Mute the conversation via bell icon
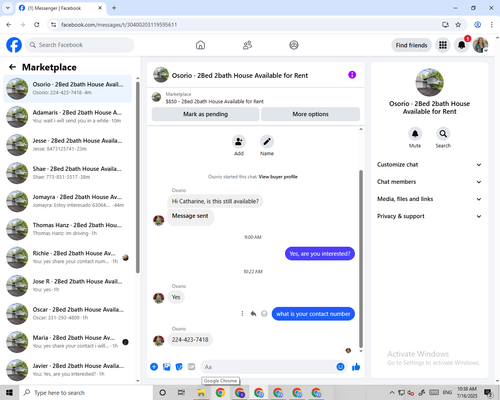Image resolution: width=500 pixels, height=400 pixels. click(x=415, y=134)
